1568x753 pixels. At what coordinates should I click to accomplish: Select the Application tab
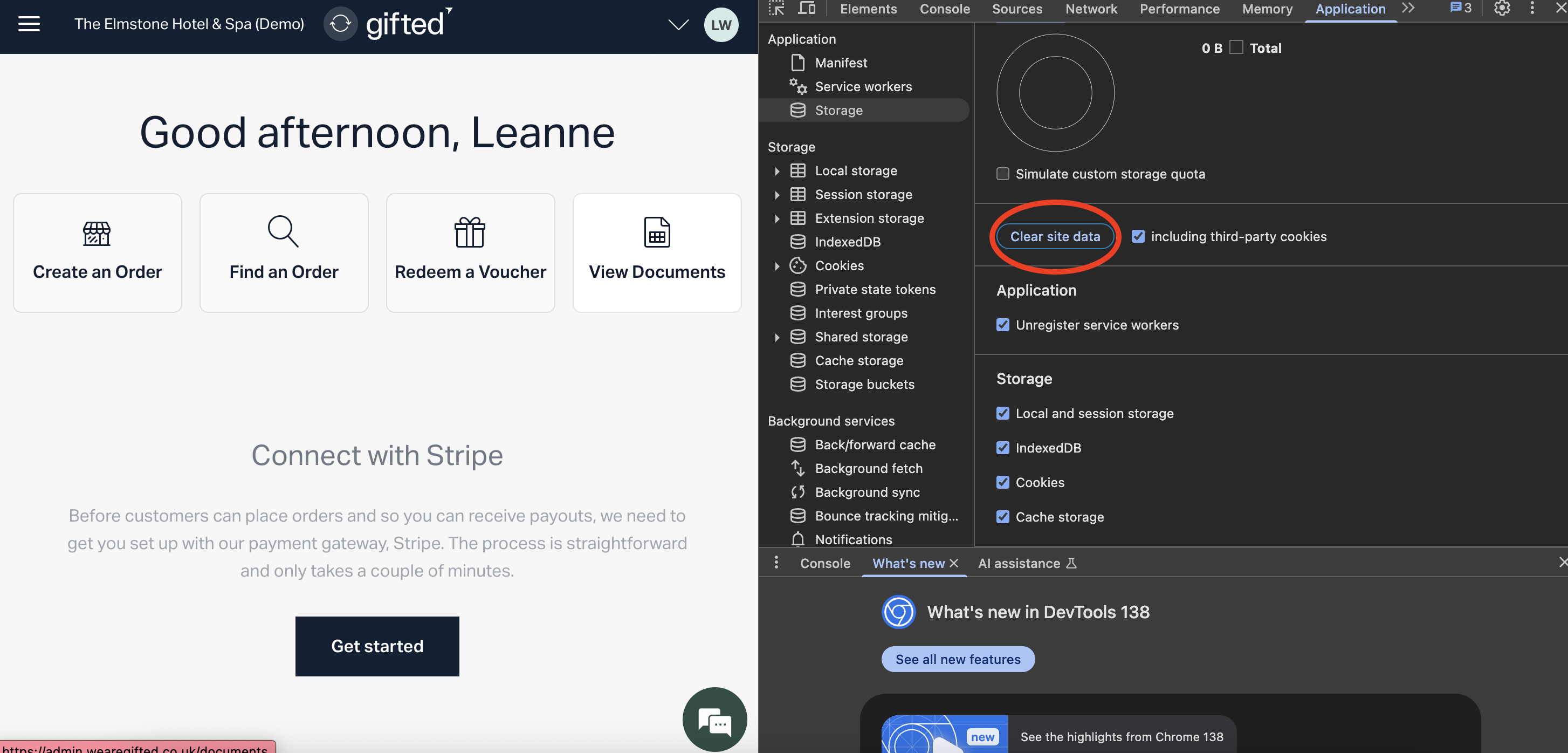coord(1350,9)
